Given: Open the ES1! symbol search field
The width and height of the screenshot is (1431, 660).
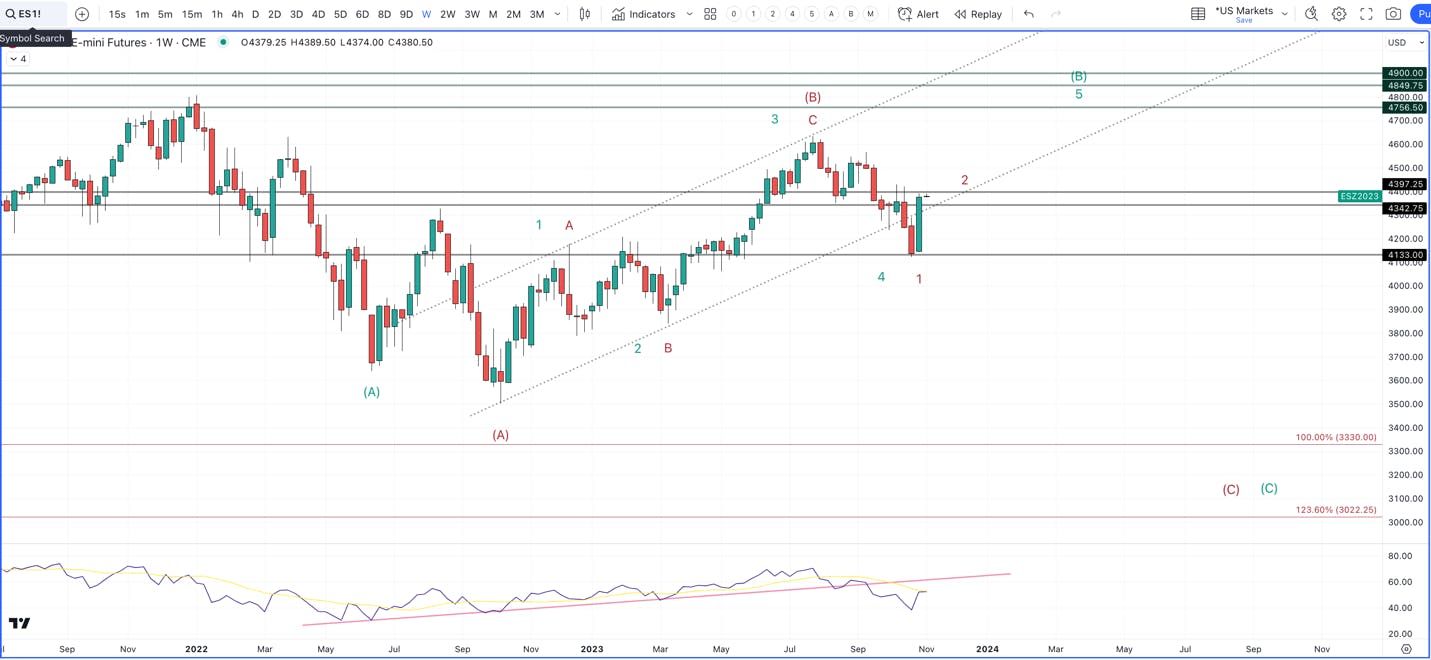Looking at the screenshot, I should coord(33,14).
